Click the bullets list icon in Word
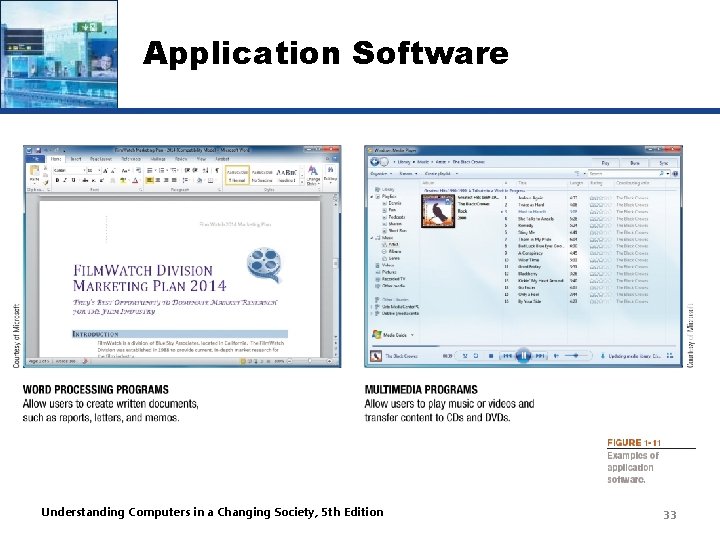Screen dimensions: 720x540 click(x=150, y=170)
